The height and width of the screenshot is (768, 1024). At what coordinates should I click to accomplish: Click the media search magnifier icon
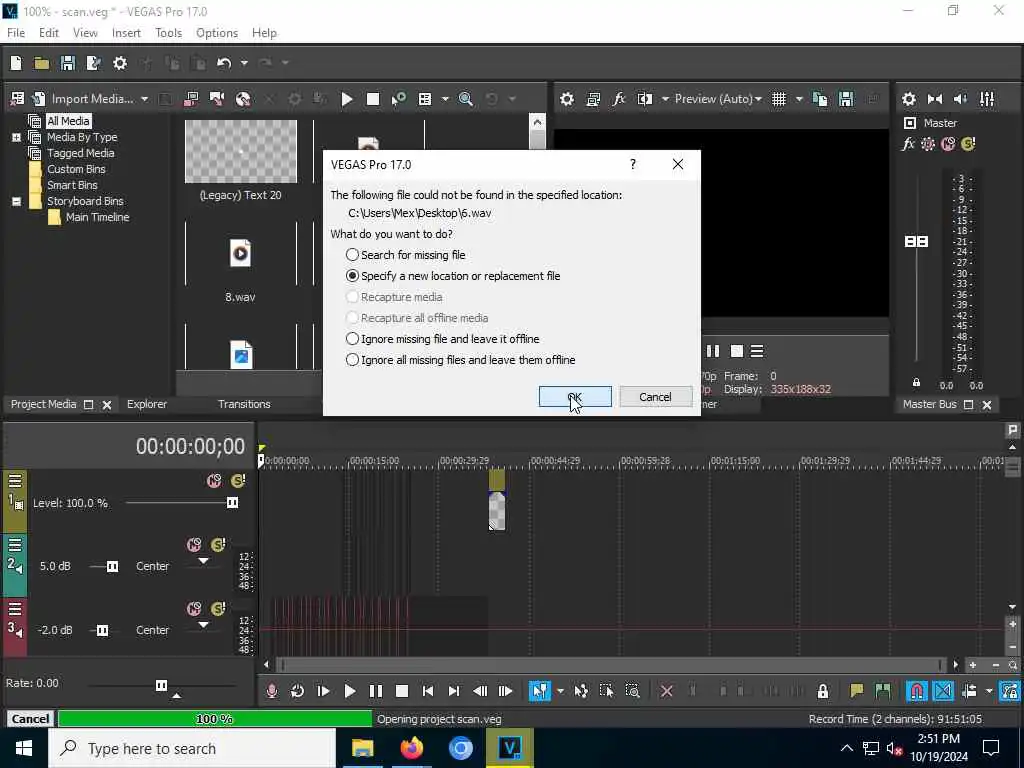pyautogui.click(x=466, y=99)
